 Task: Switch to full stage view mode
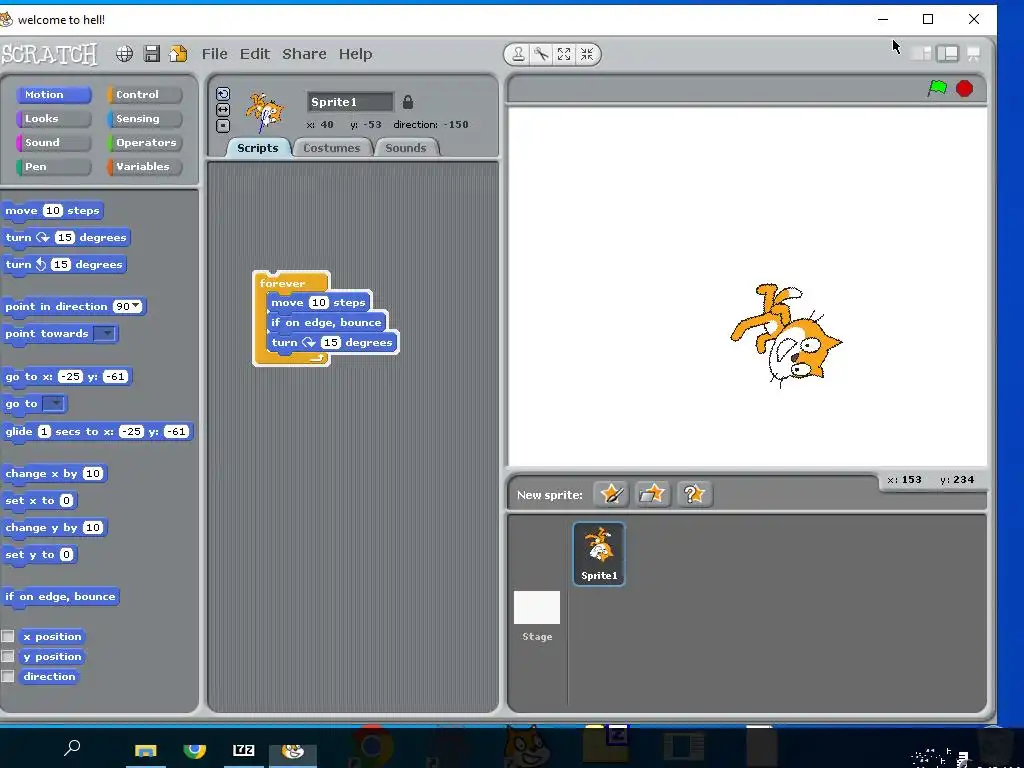tap(947, 54)
